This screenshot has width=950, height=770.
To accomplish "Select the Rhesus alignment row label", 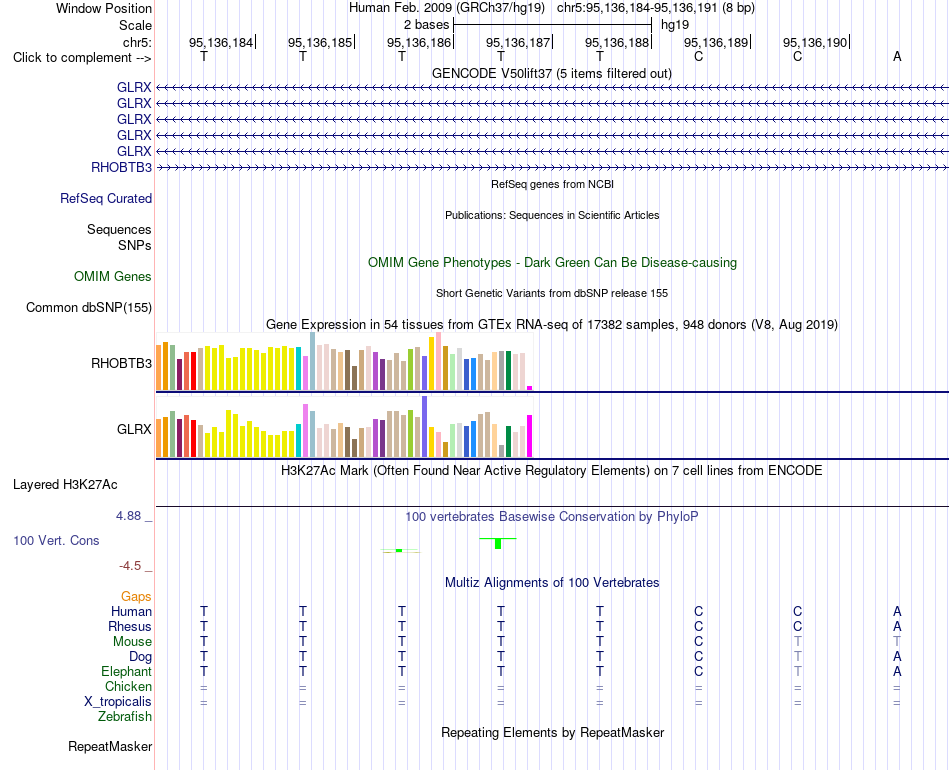I will click(x=130, y=626).
